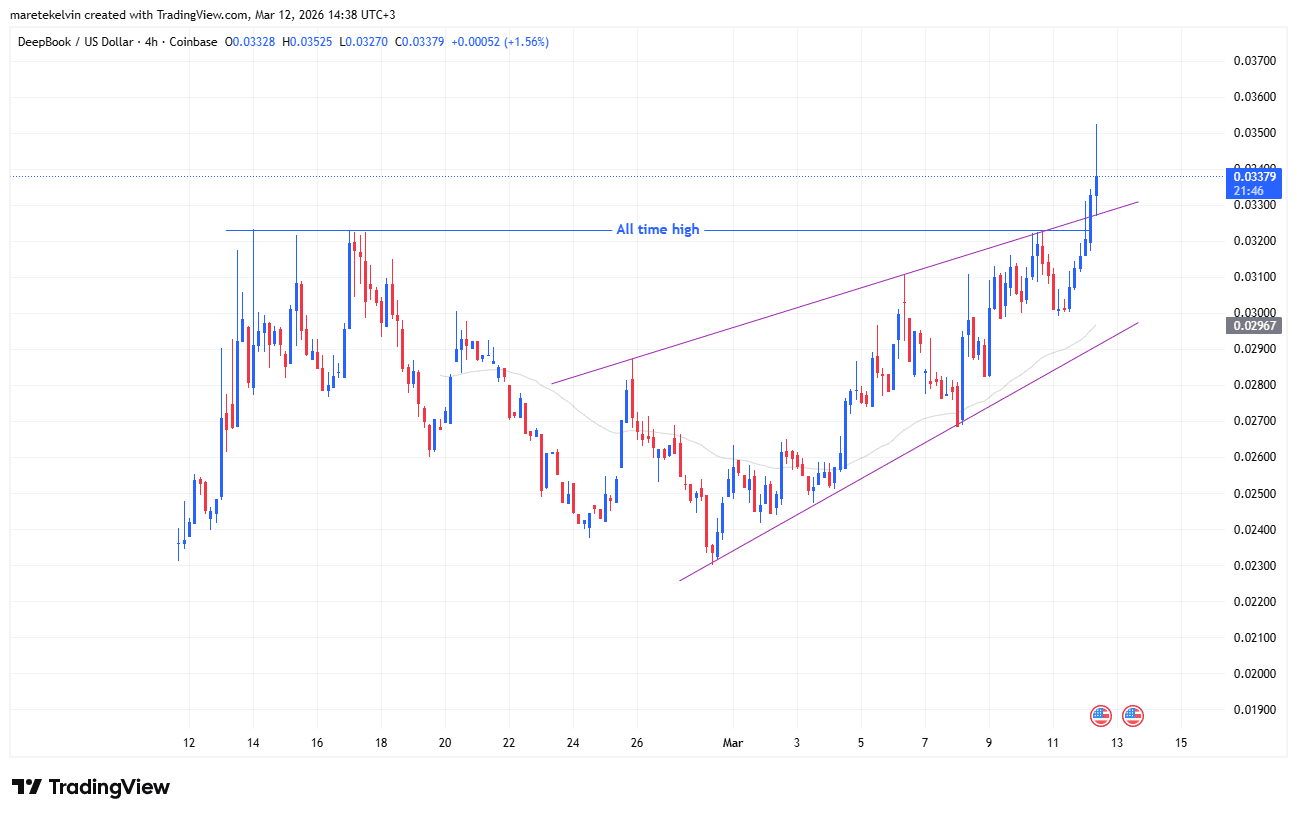
Task: Click the 0.01900 price axis label
Action: point(1254,710)
